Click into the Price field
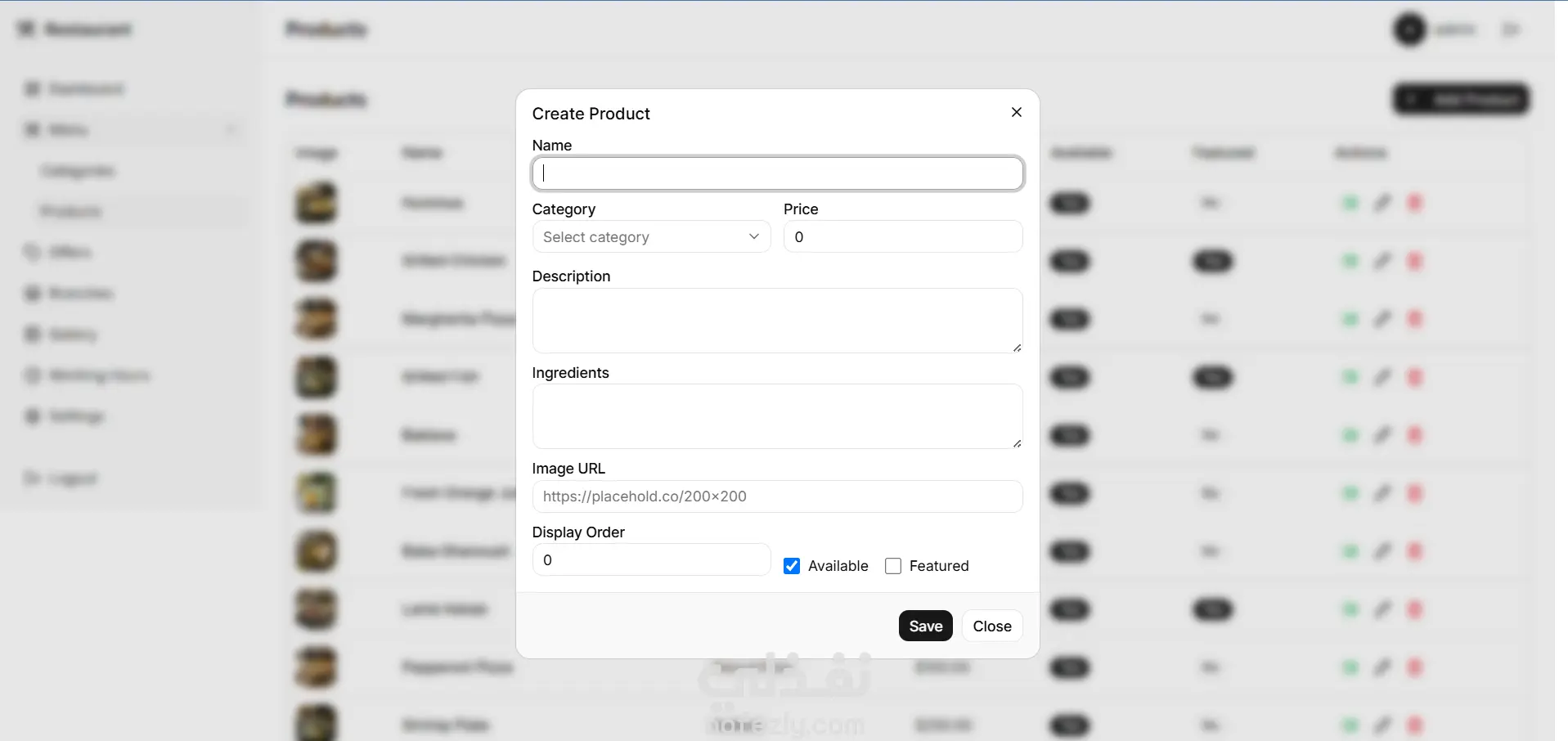The image size is (1568, 741). (903, 236)
